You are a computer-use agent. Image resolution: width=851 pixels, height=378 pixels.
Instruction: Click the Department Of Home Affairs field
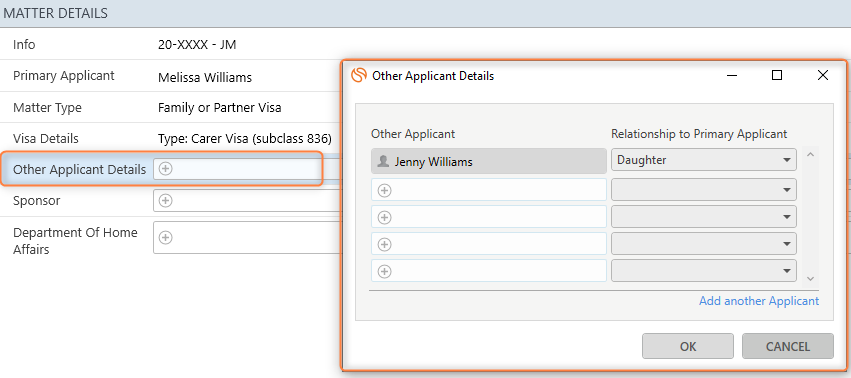coord(246,238)
